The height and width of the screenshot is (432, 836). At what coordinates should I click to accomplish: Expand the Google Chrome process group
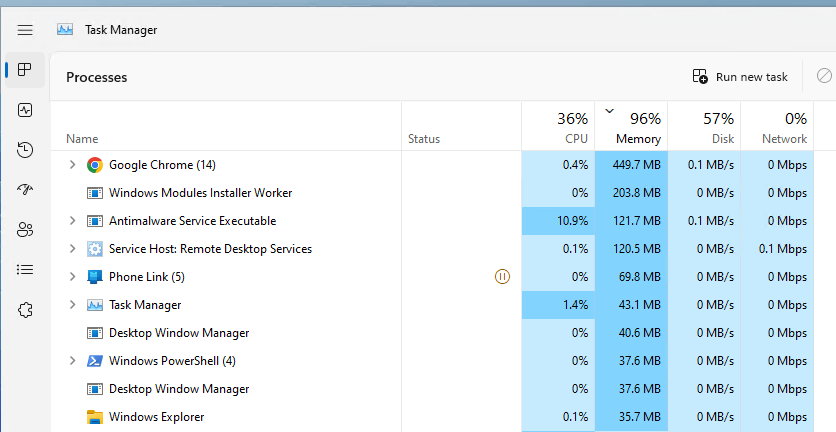(x=71, y=165)
